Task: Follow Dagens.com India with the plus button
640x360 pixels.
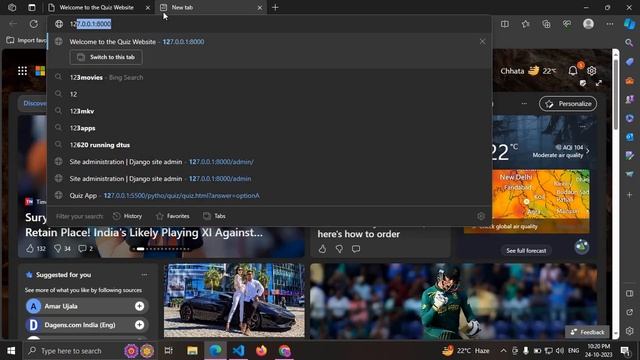Action: (x=139, y=325)
